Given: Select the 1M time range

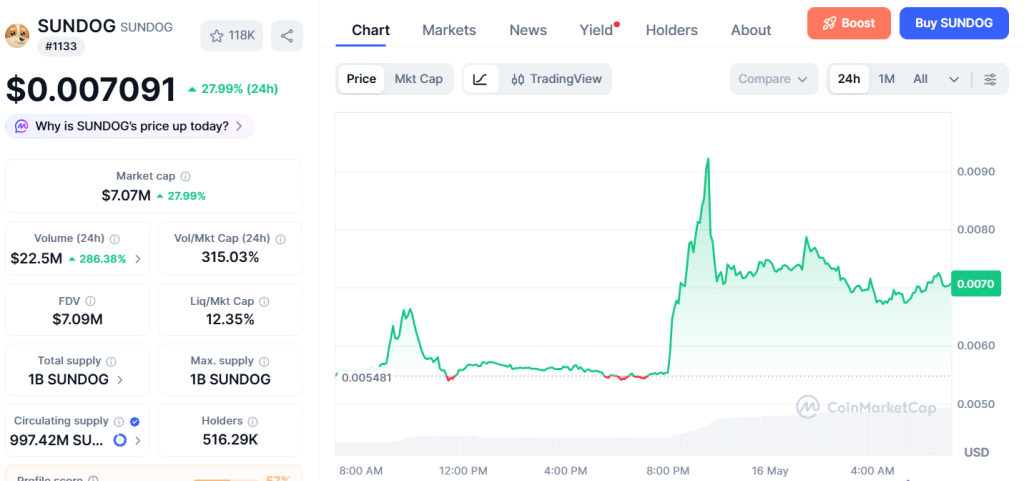Looking at the screenshot, I should pyautogui.click(x=886, y=80).
